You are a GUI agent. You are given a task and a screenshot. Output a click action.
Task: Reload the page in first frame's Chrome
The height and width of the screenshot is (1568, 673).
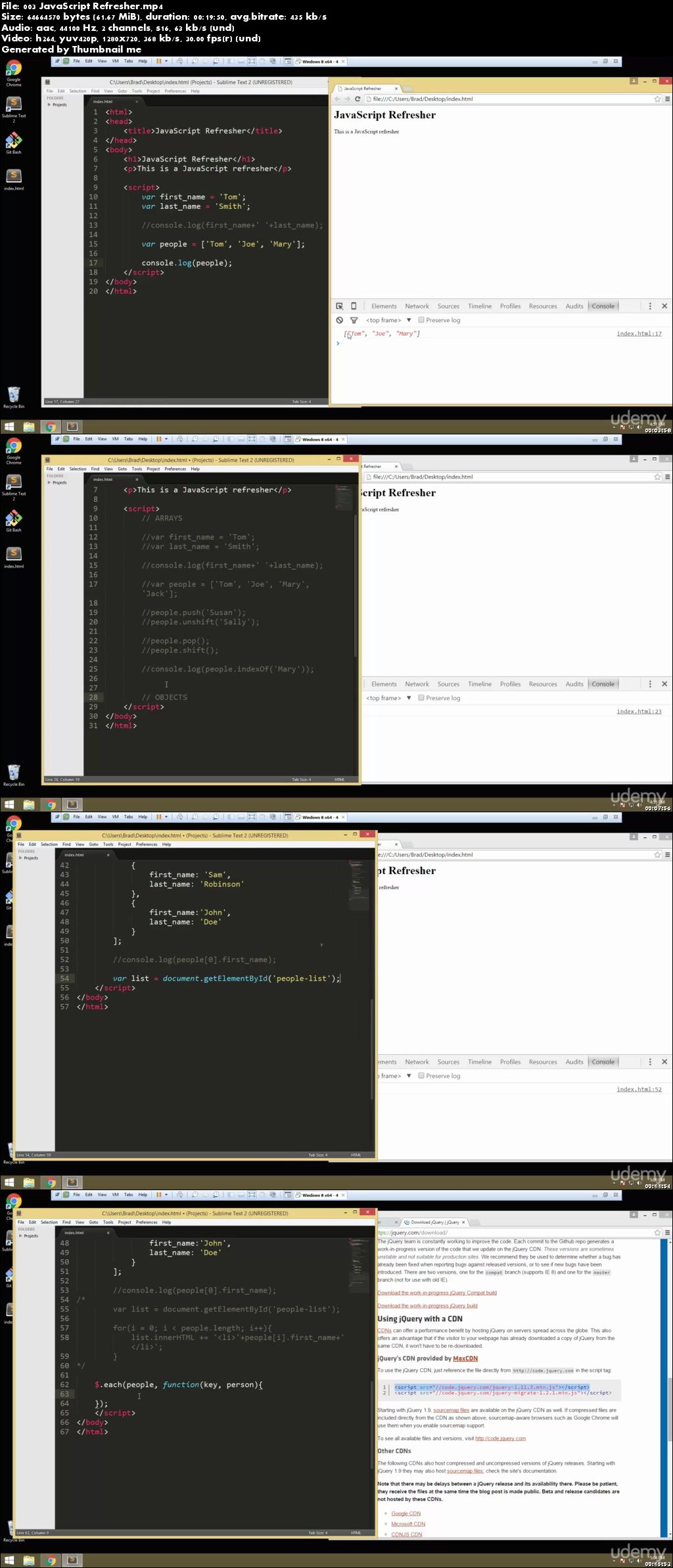[358, 99]
